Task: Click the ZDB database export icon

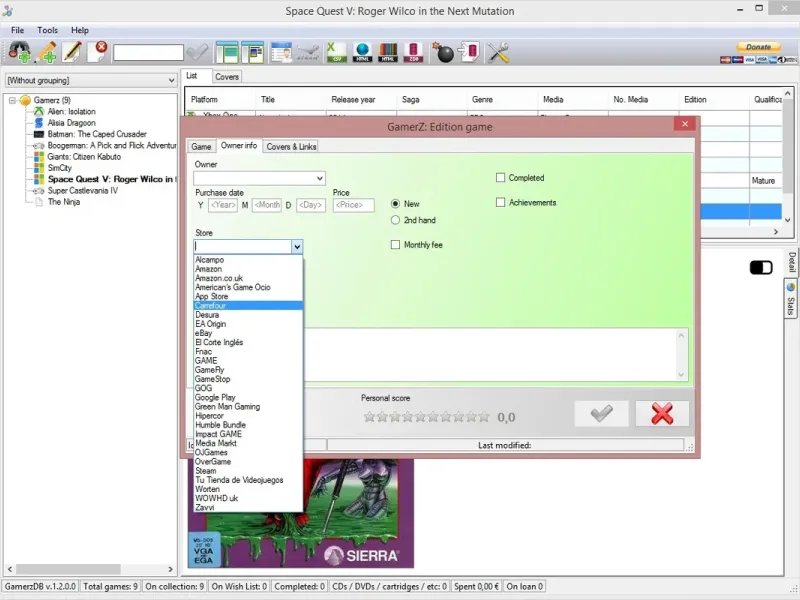Action: pos(413,52)
